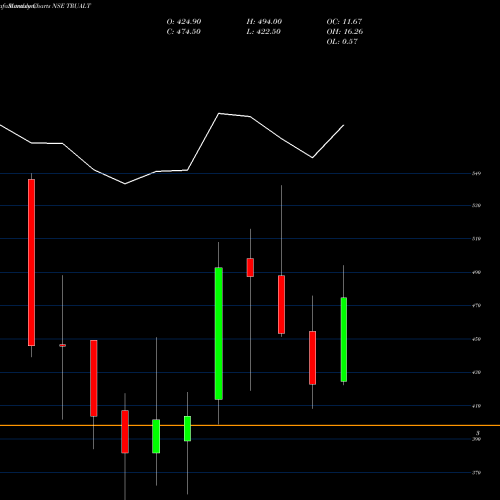Click the OC: 11.67 percentage reading
The height and width of the screenshot is (500, 500).
[x=344, y=22]
